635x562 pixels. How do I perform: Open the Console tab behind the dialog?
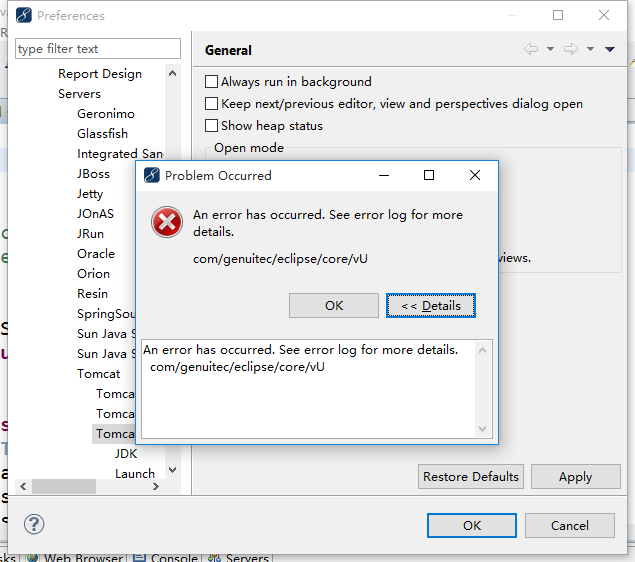point(165,558)
